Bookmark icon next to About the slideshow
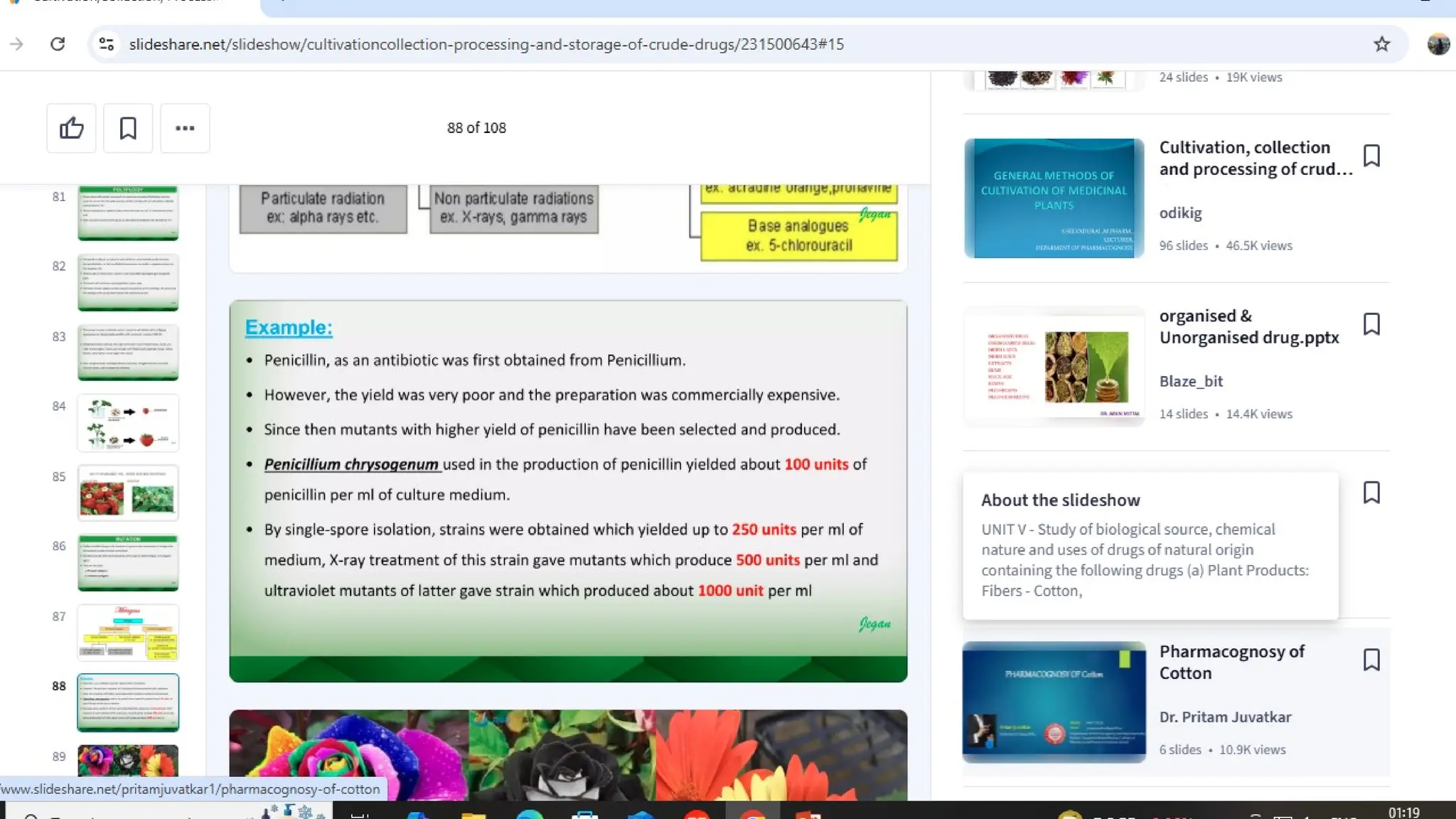The height and width of the screenshot is (819, 1456). point(1371,493)
